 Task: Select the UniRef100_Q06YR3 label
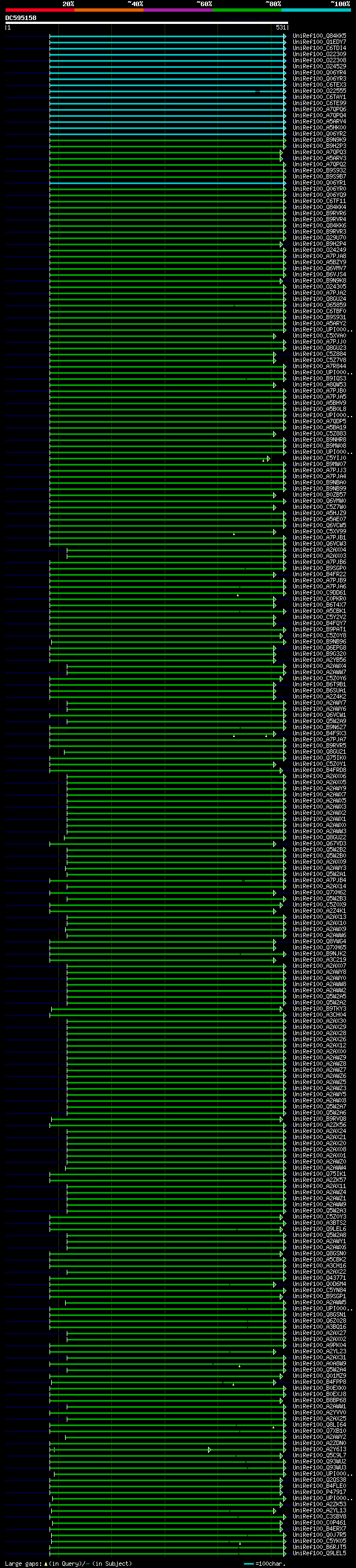pyautogui.click(x=319, y=78)
